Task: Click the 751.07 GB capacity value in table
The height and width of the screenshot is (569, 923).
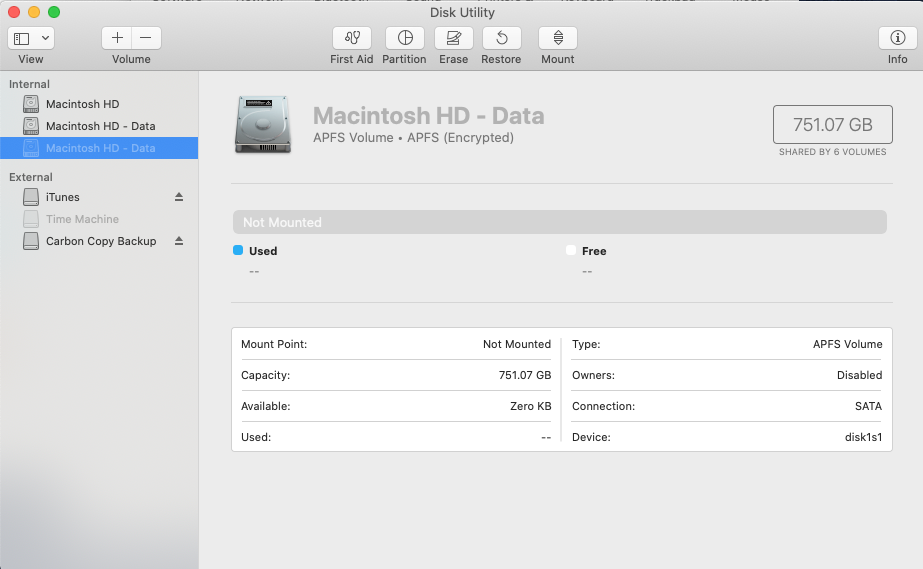Action: click(524, 375)
